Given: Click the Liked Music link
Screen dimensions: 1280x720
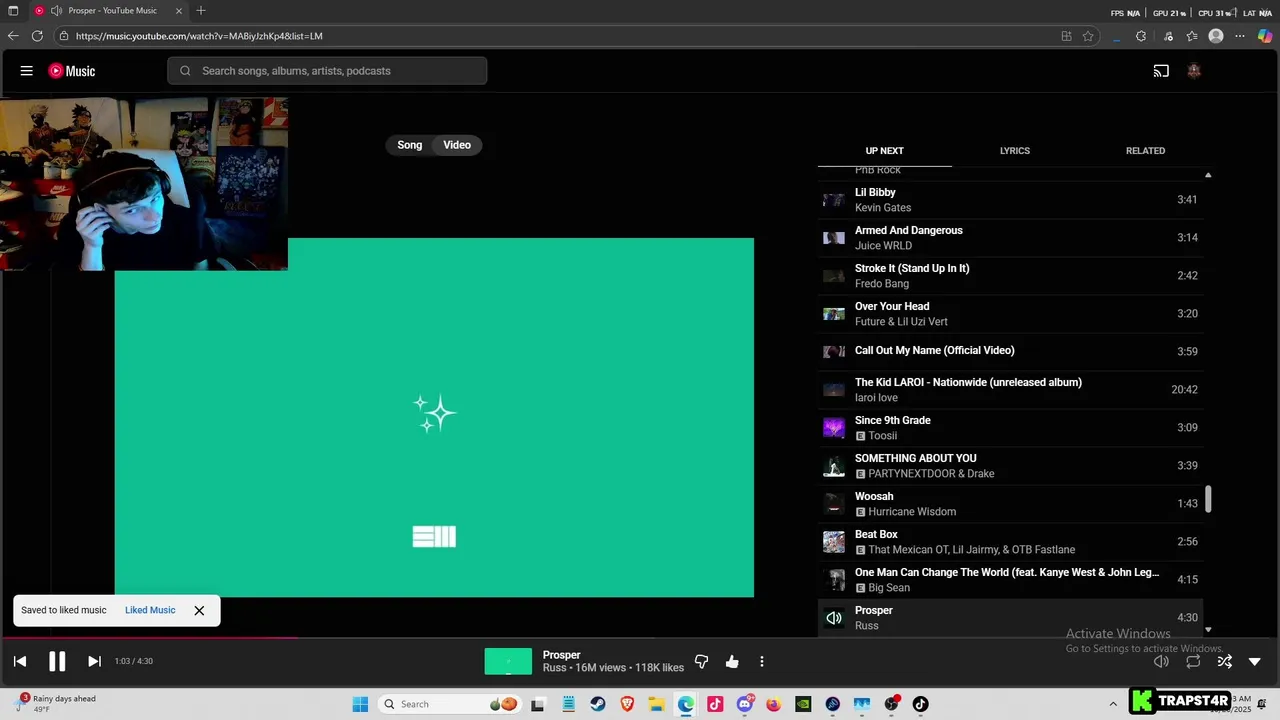Looking at the screenshot, I should 150,610.
